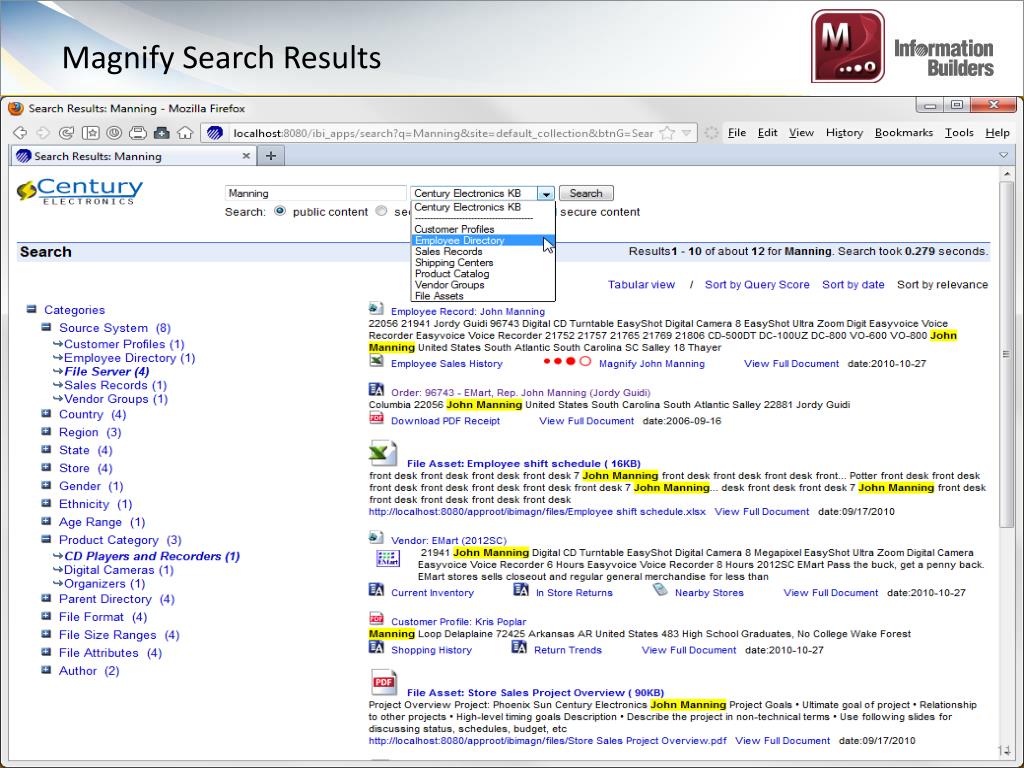Viewport: 1024px width, 768px height.
Task: Open File Asset: Store Sales Project Overview title
Action: pos(535,693)
